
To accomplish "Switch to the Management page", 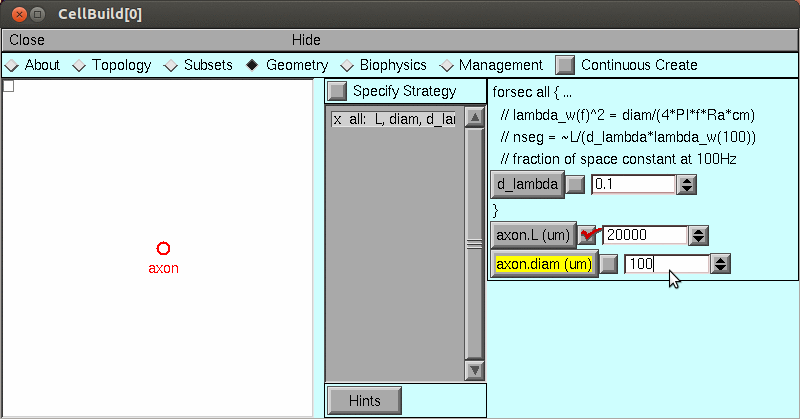I will tap(446, 65).
